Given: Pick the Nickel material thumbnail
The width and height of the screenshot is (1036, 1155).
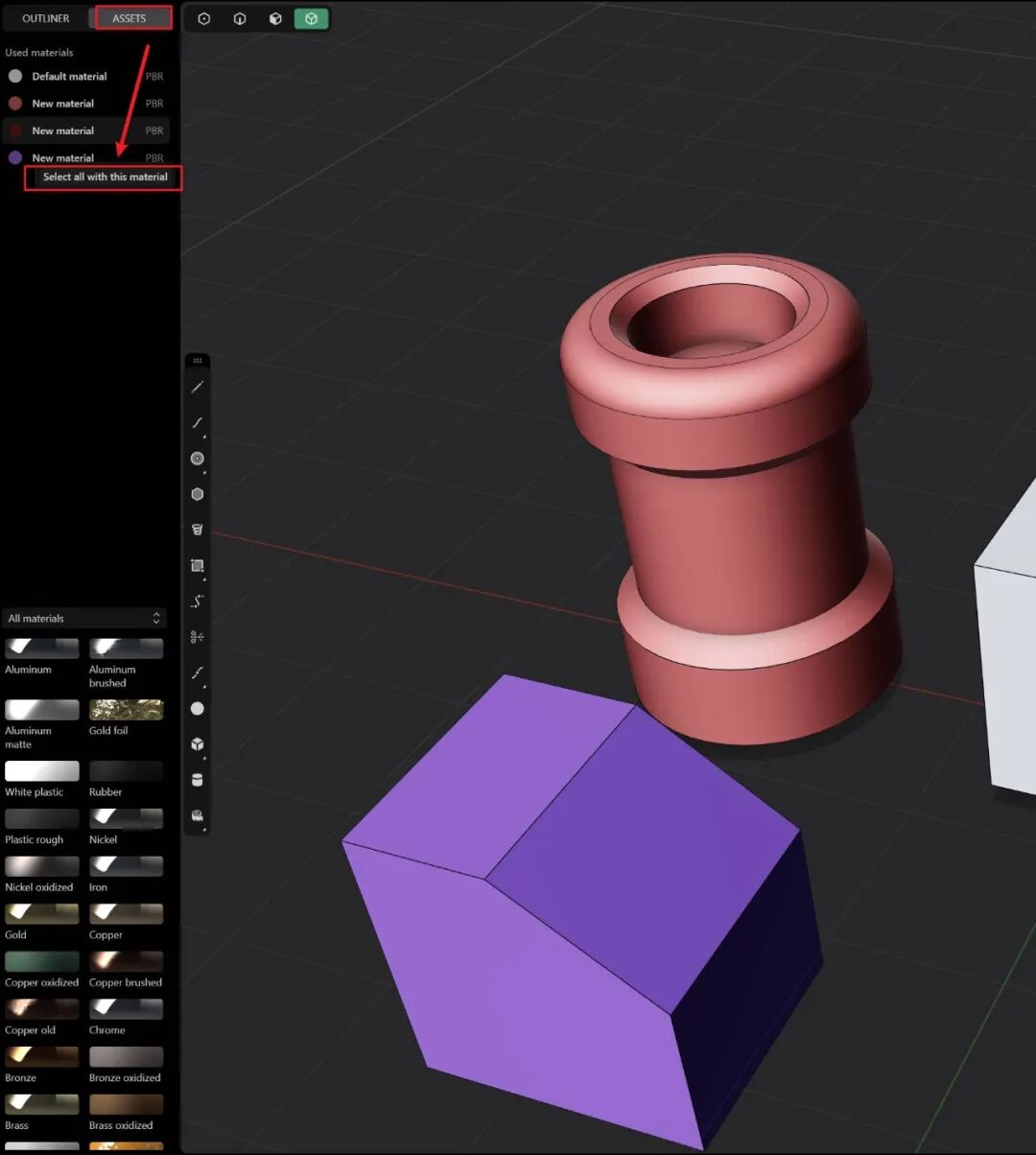Looking at the screenshot, I should point(127,819).
